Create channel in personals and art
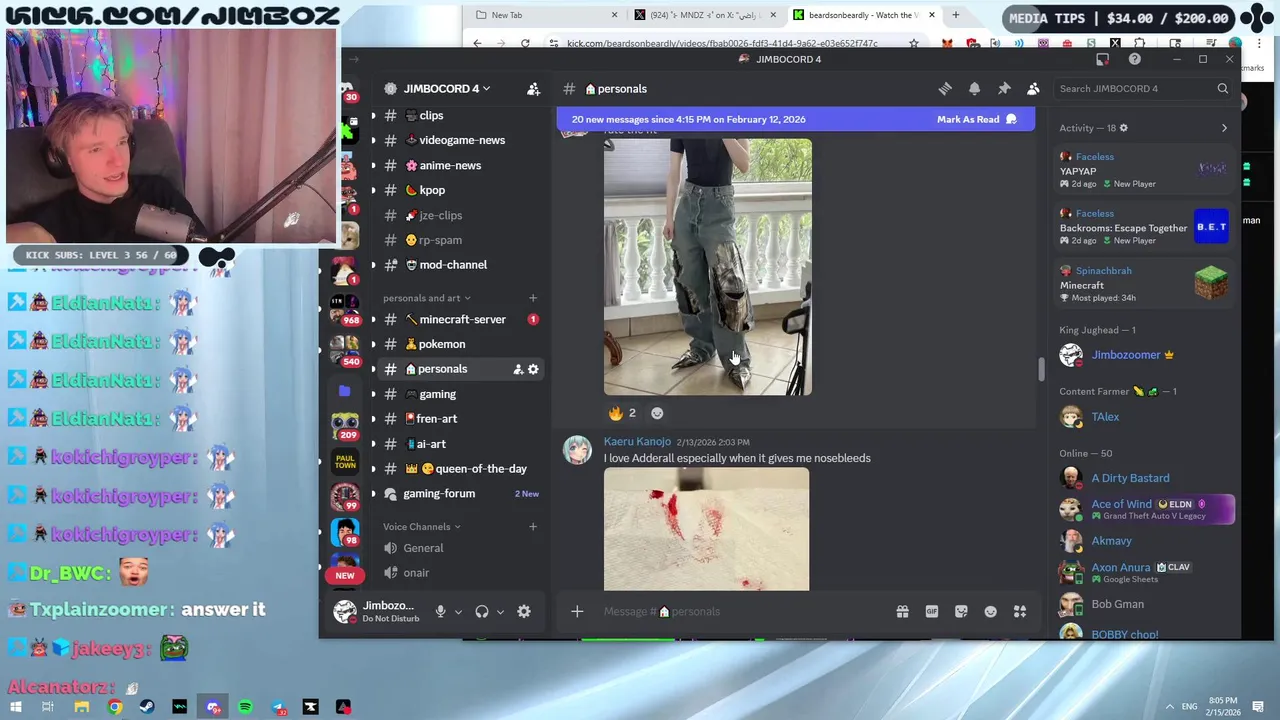Viewport: 1280px width, 720px height. tap(533, 298)
